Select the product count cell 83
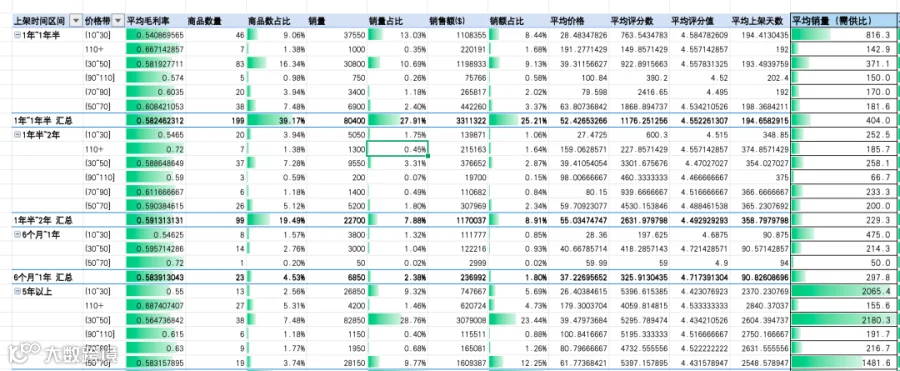The height and width of the screenshot is (371, 900). pyautogui.click(x=216, y=64)
